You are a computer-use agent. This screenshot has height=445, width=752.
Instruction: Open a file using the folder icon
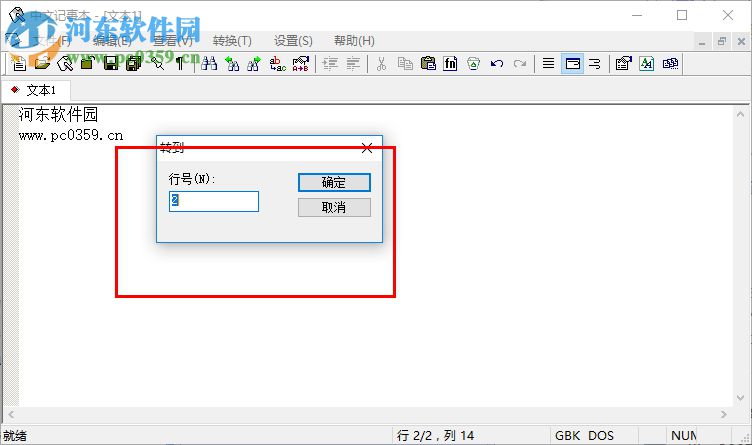43,63
